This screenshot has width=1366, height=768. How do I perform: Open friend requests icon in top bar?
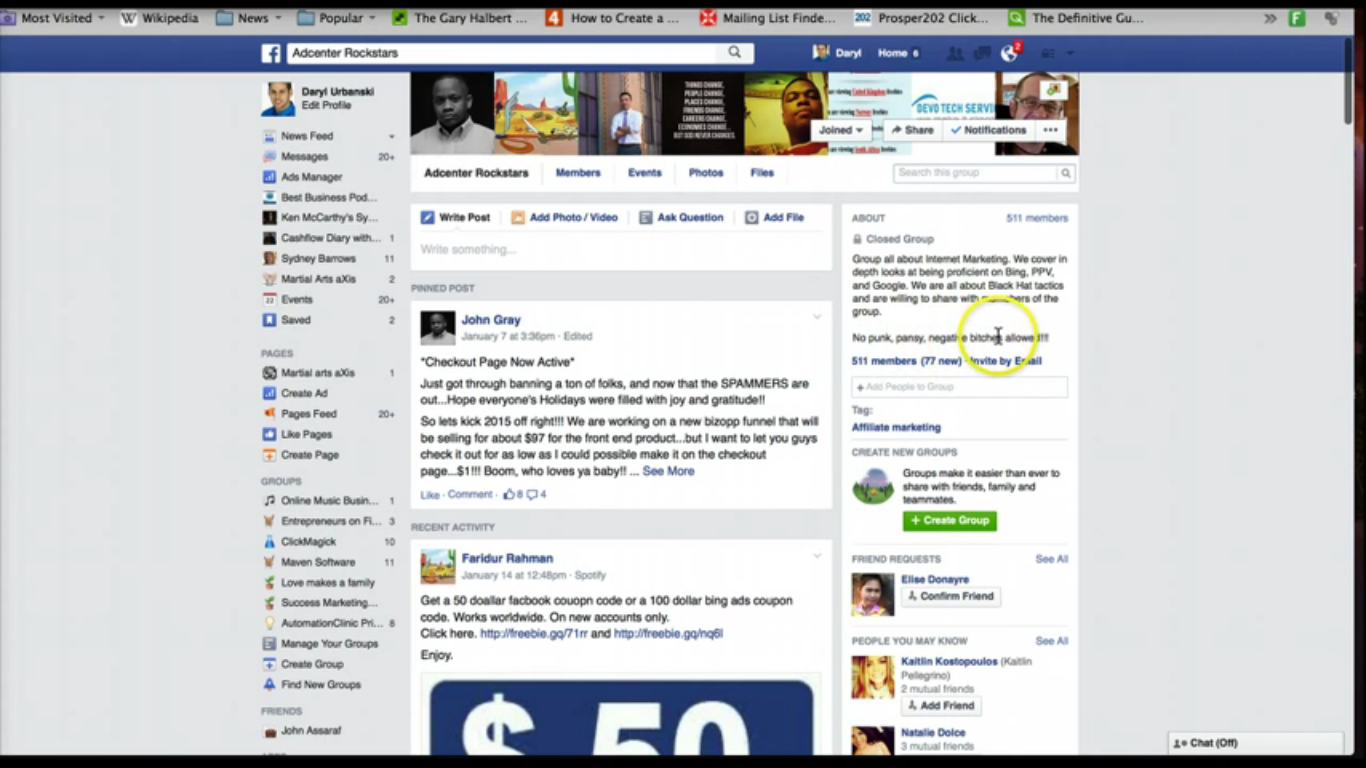point(955,54)
